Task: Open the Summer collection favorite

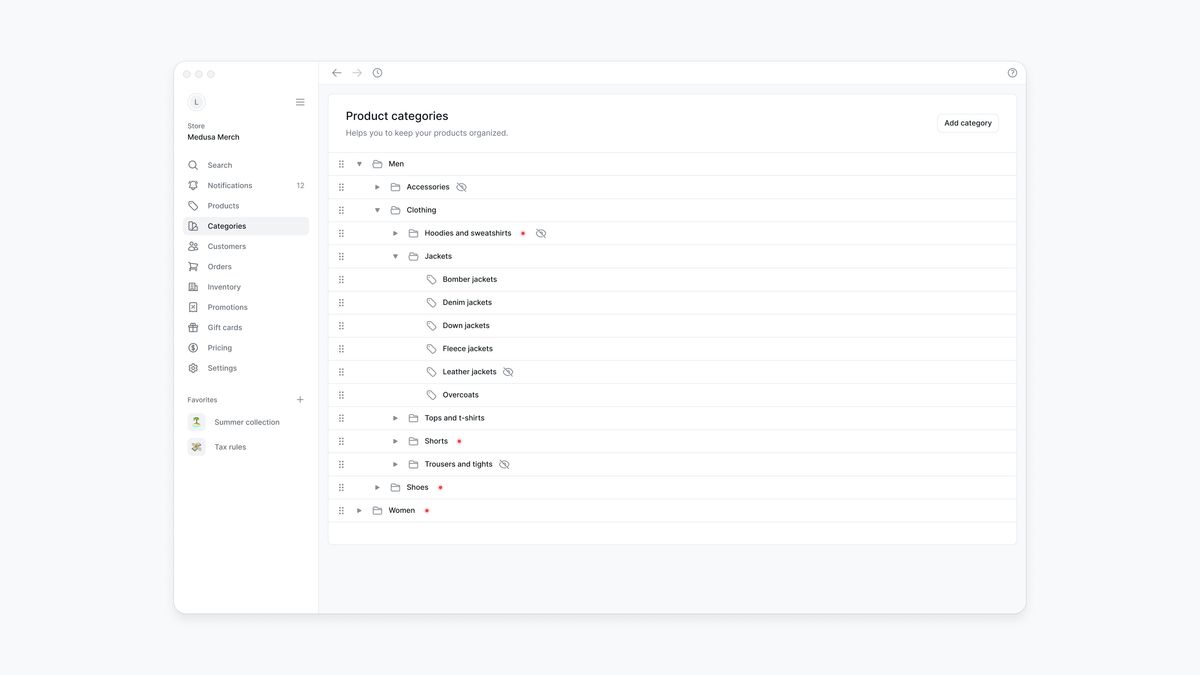Action: click(x=246, y=422)
